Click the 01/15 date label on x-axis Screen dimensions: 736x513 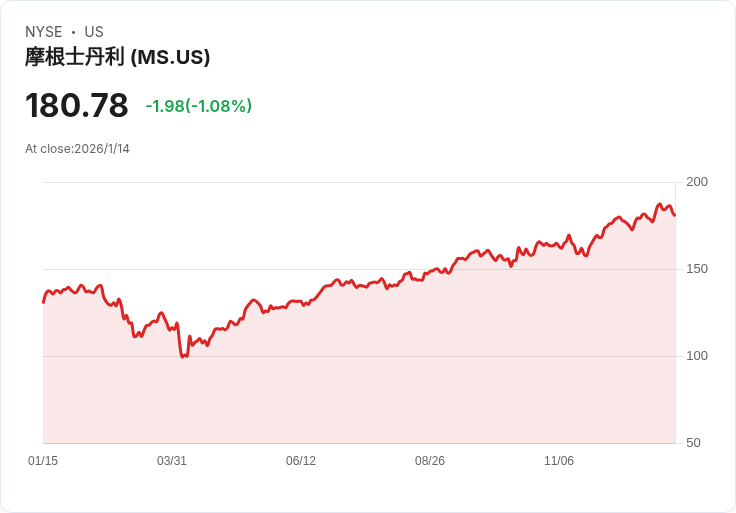(43, 461)
